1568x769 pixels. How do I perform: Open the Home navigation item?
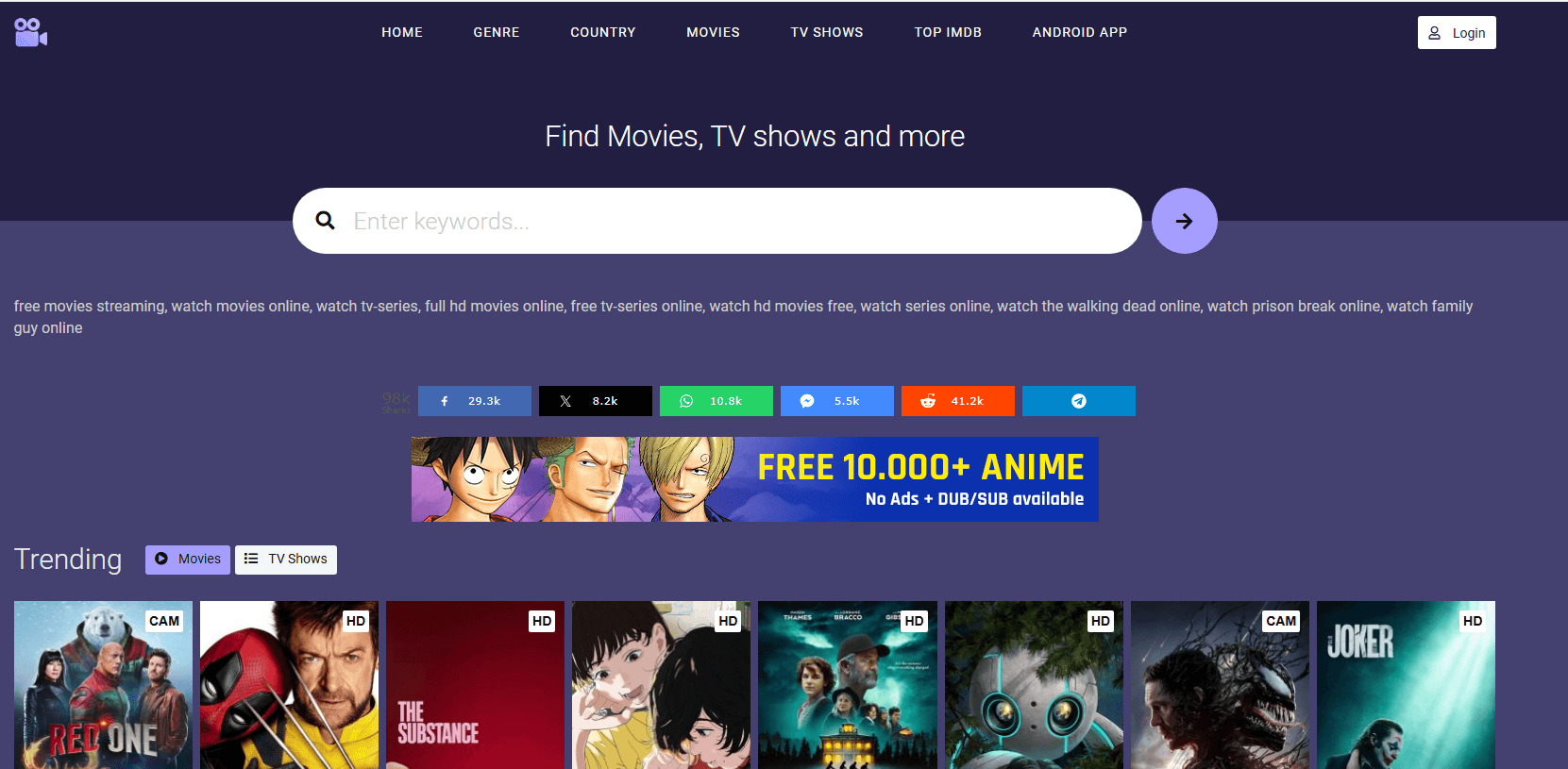pyautogui.click(x=402, y=32)
